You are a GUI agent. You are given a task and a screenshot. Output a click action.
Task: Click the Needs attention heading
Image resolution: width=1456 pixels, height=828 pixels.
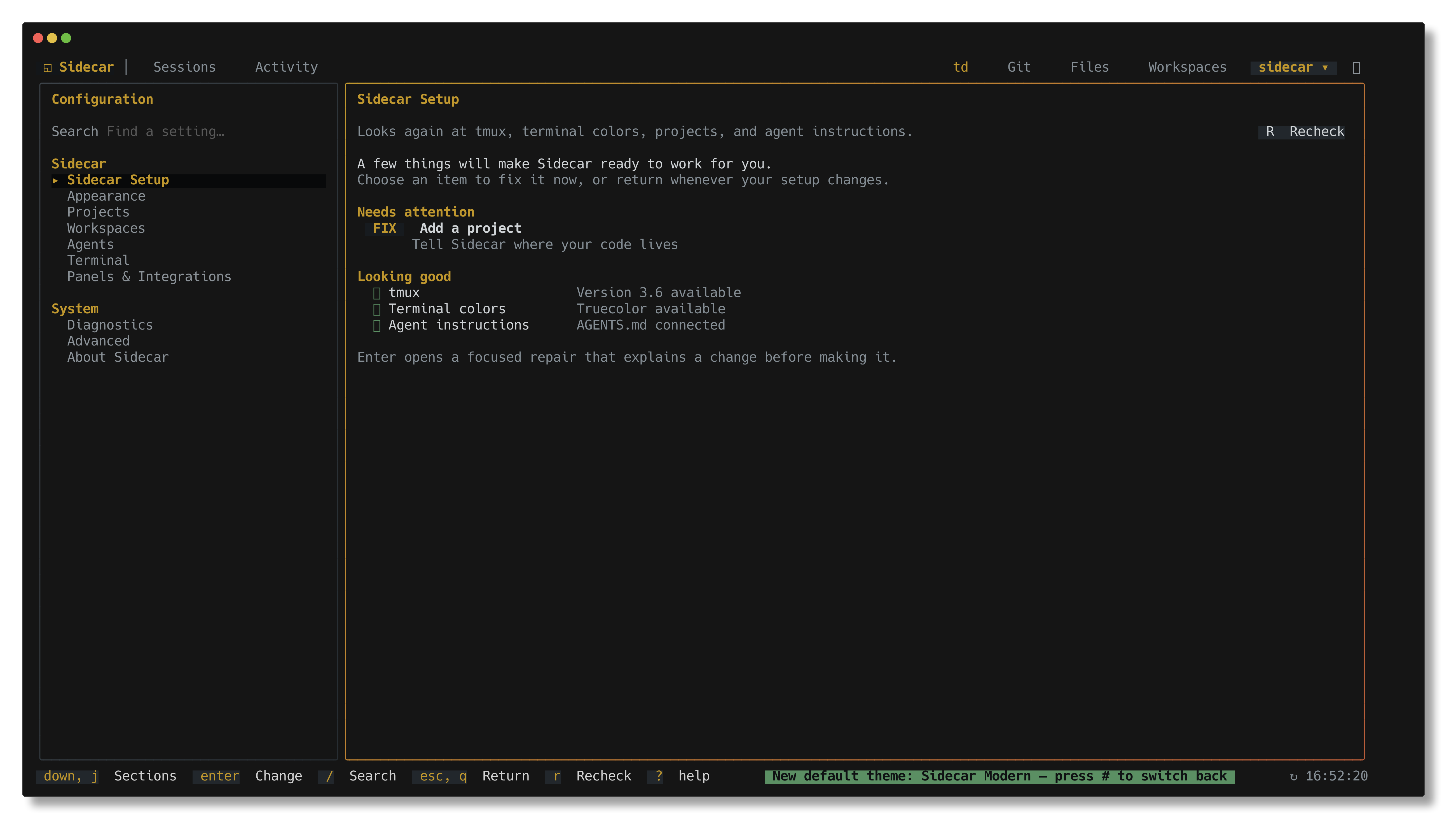[x=416, y=212]
